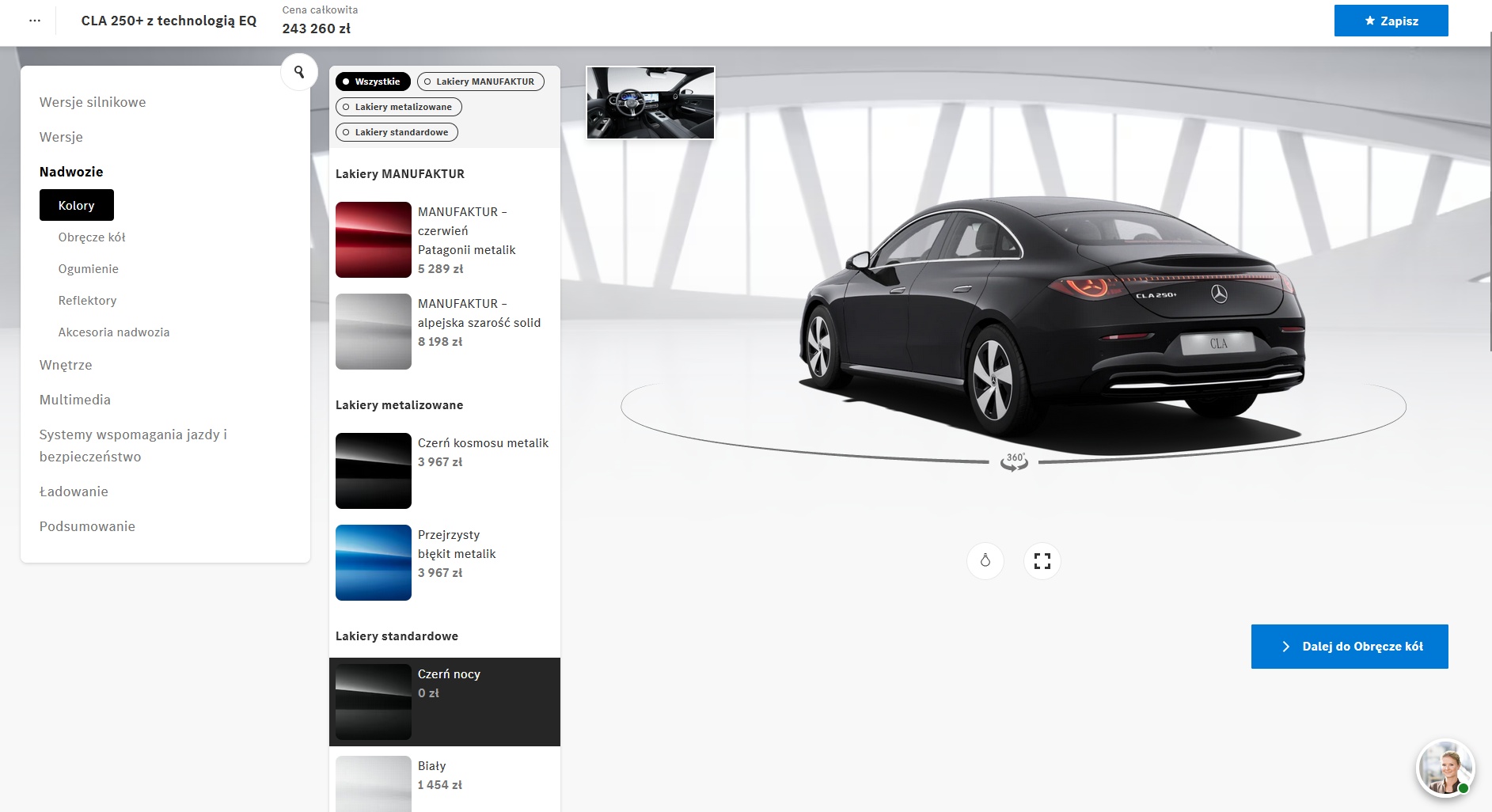Rotate car using the 360 degree icon
This screenshot has height=812, width=1492.
1014,462
